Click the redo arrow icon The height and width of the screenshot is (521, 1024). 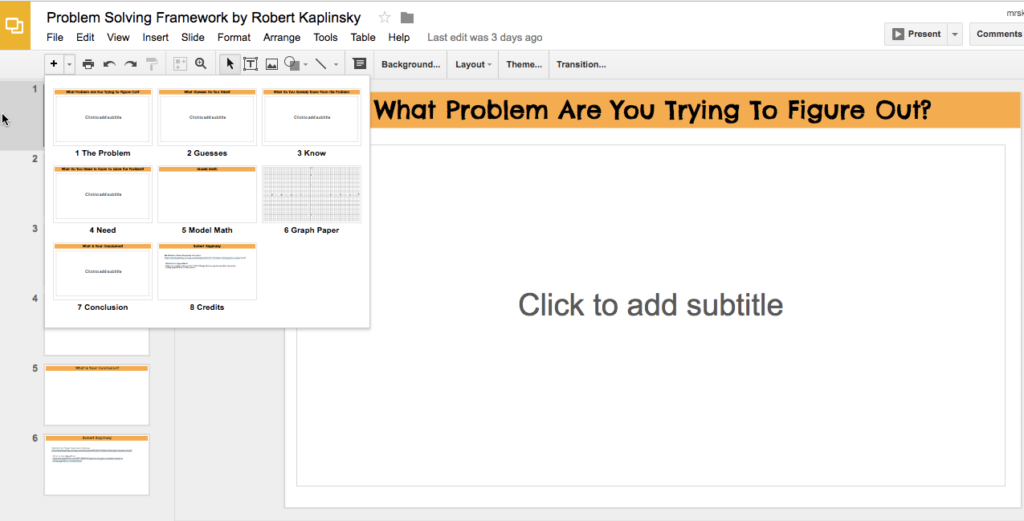click(131, 64)
